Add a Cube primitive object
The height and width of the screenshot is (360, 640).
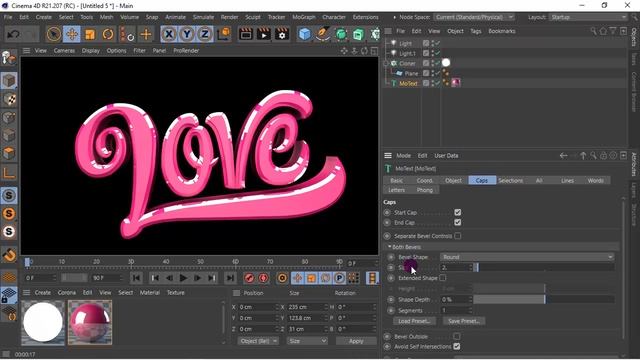tap(304, 34)
